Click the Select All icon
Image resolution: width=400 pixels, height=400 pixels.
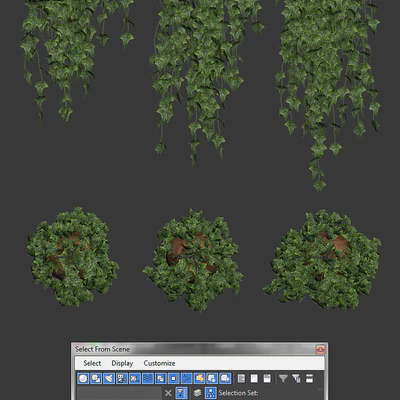[x=241, y=378]
